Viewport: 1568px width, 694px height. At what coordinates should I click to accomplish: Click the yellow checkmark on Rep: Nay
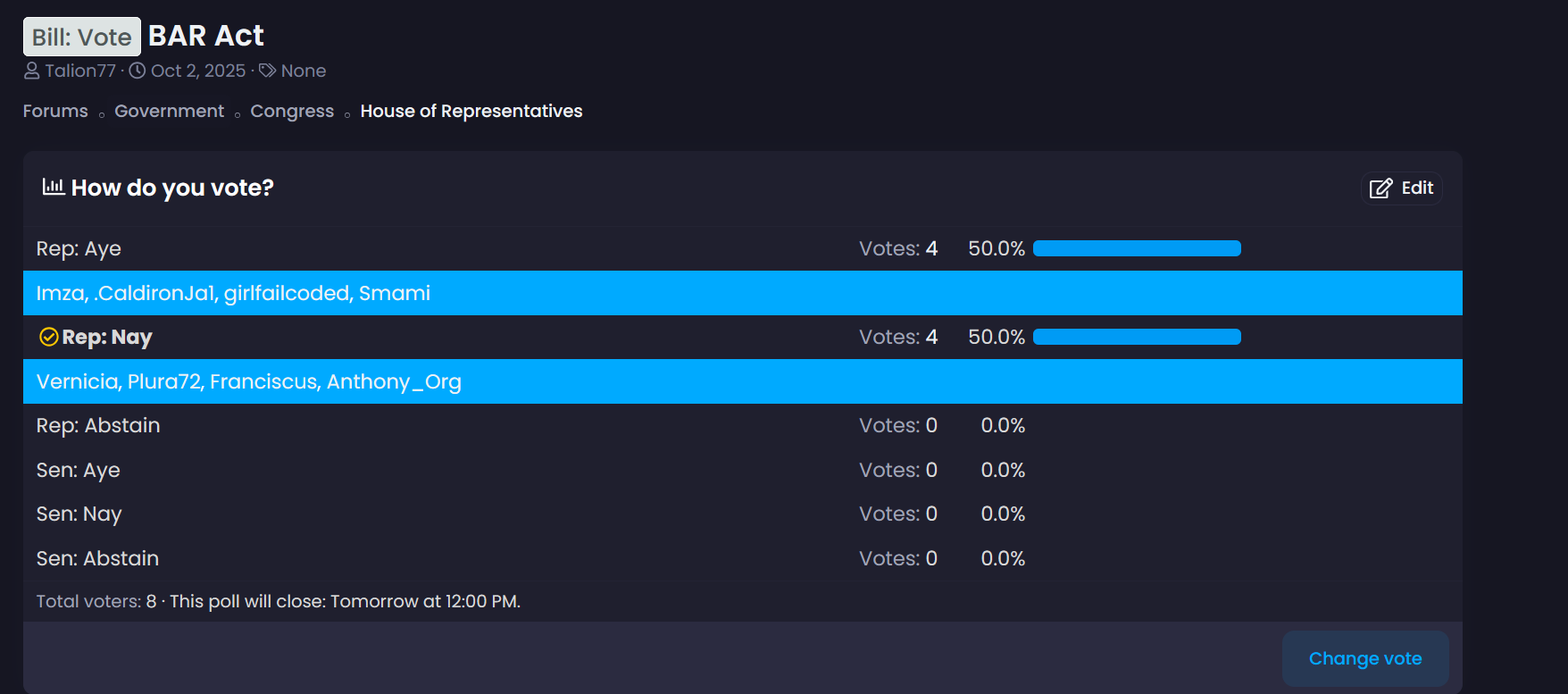click(49, 337)
